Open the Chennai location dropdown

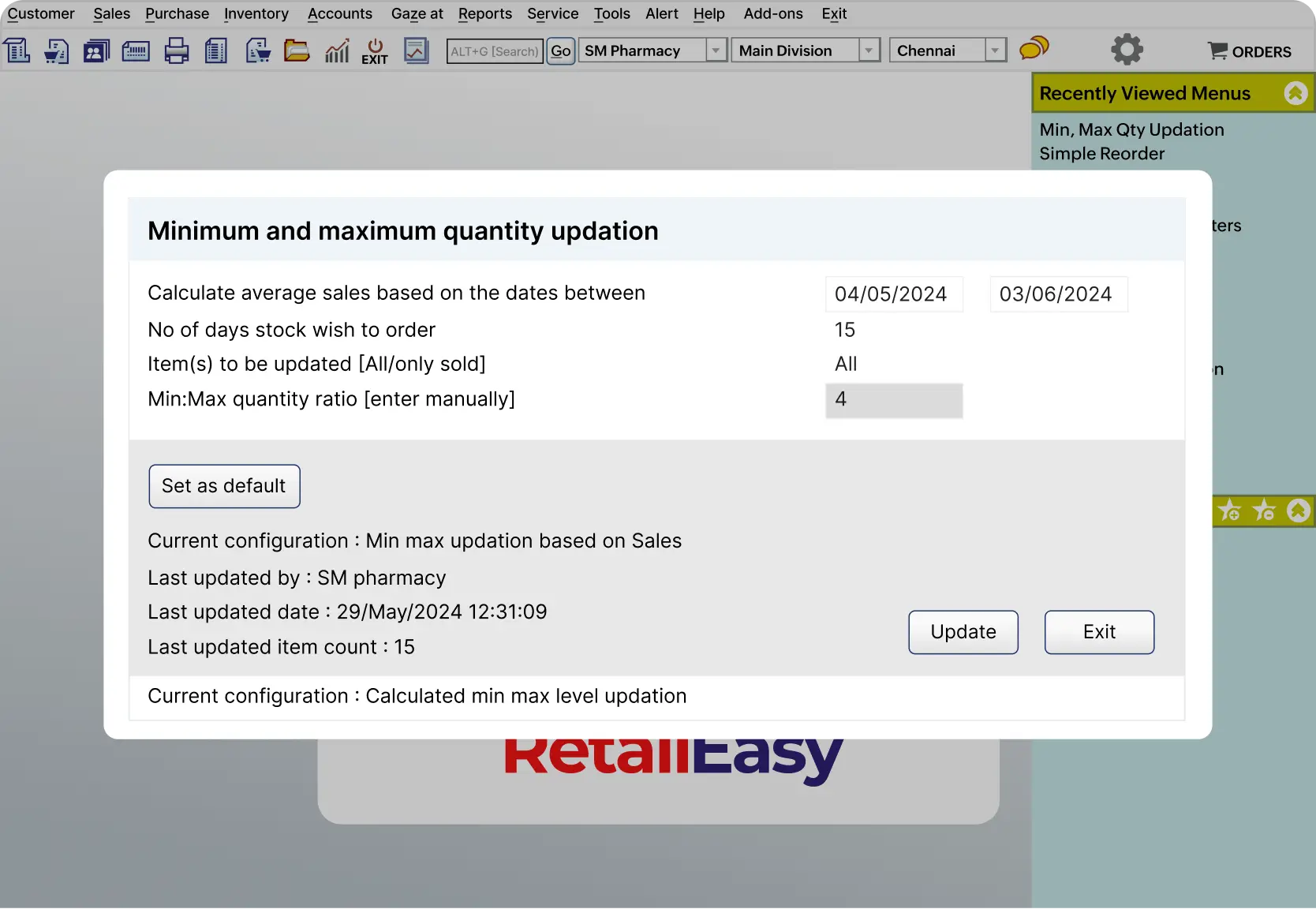995,50
